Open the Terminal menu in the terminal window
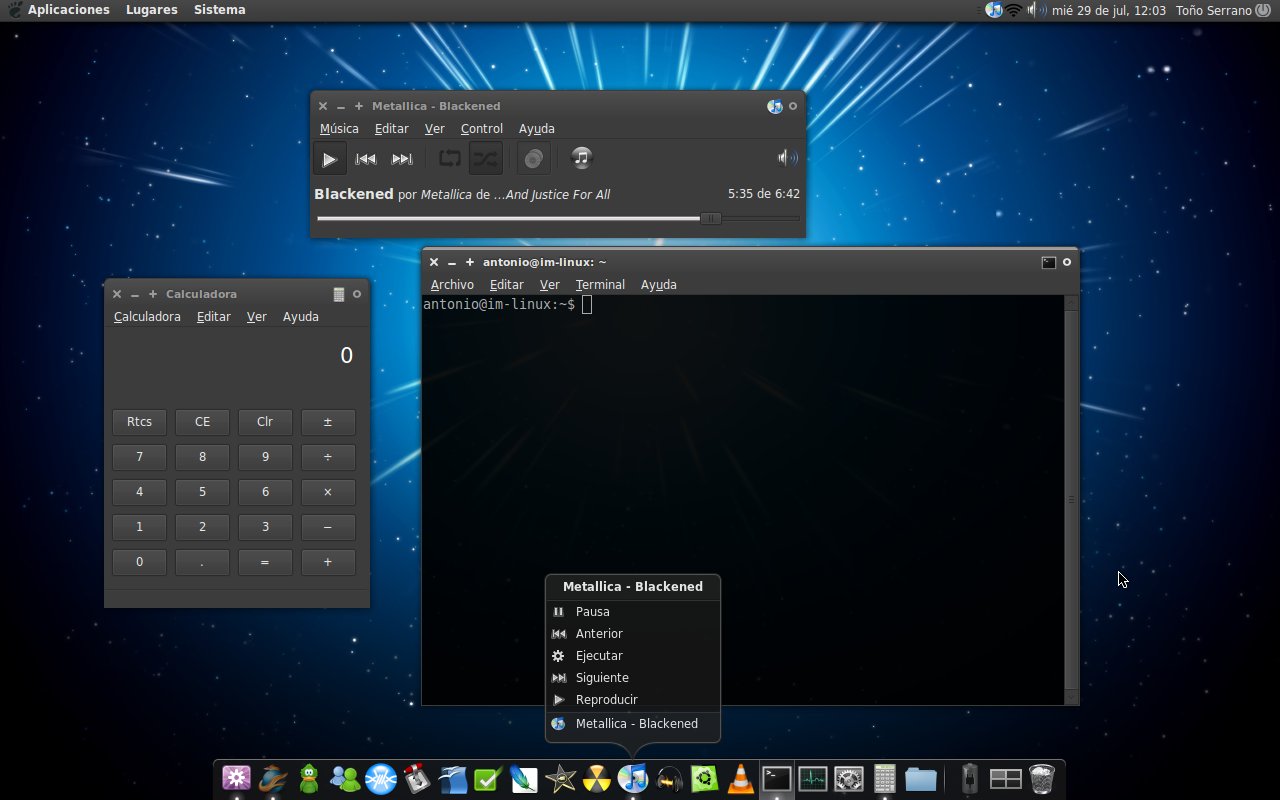Screen dimensions: 1280x800 pyautogui.click(x=600, y=284)
